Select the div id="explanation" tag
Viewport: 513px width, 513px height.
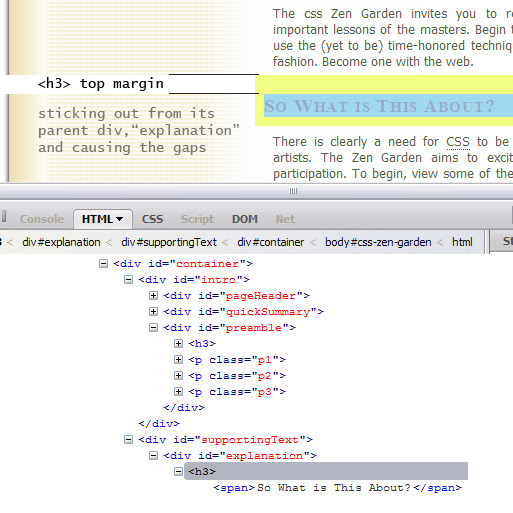240,456
